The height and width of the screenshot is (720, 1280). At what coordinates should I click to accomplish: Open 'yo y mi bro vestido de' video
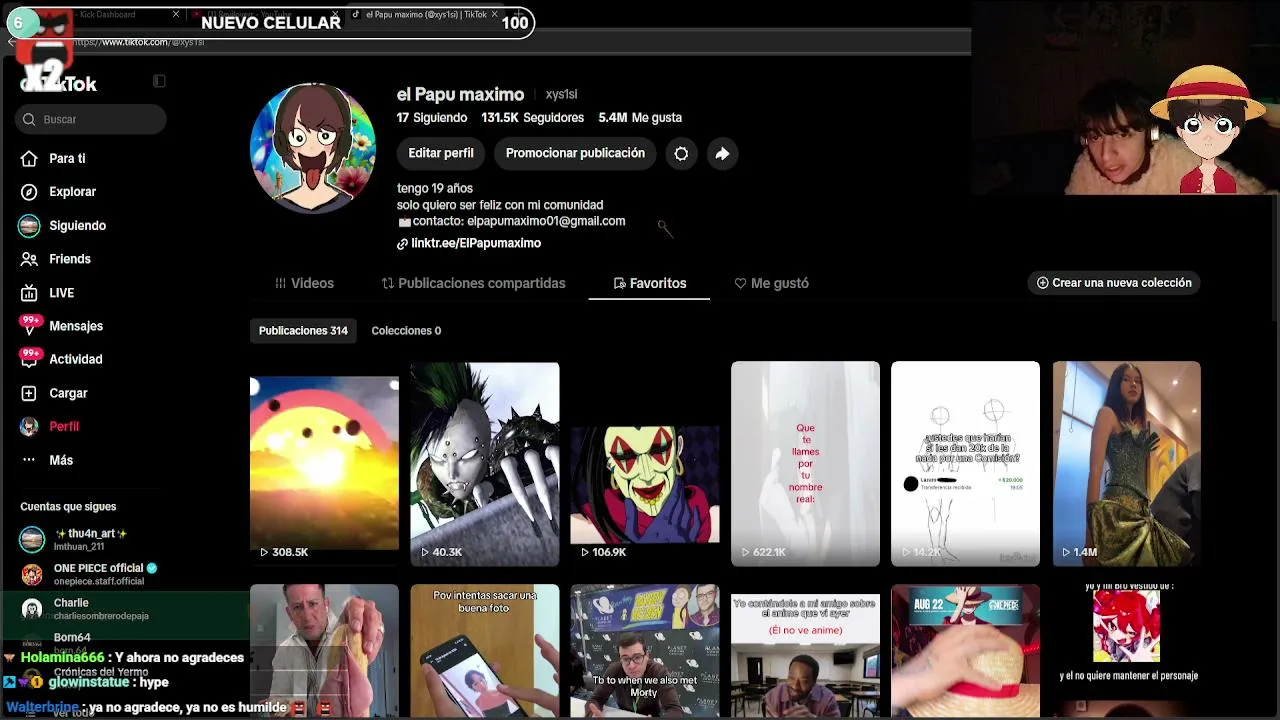(1126, 650)
